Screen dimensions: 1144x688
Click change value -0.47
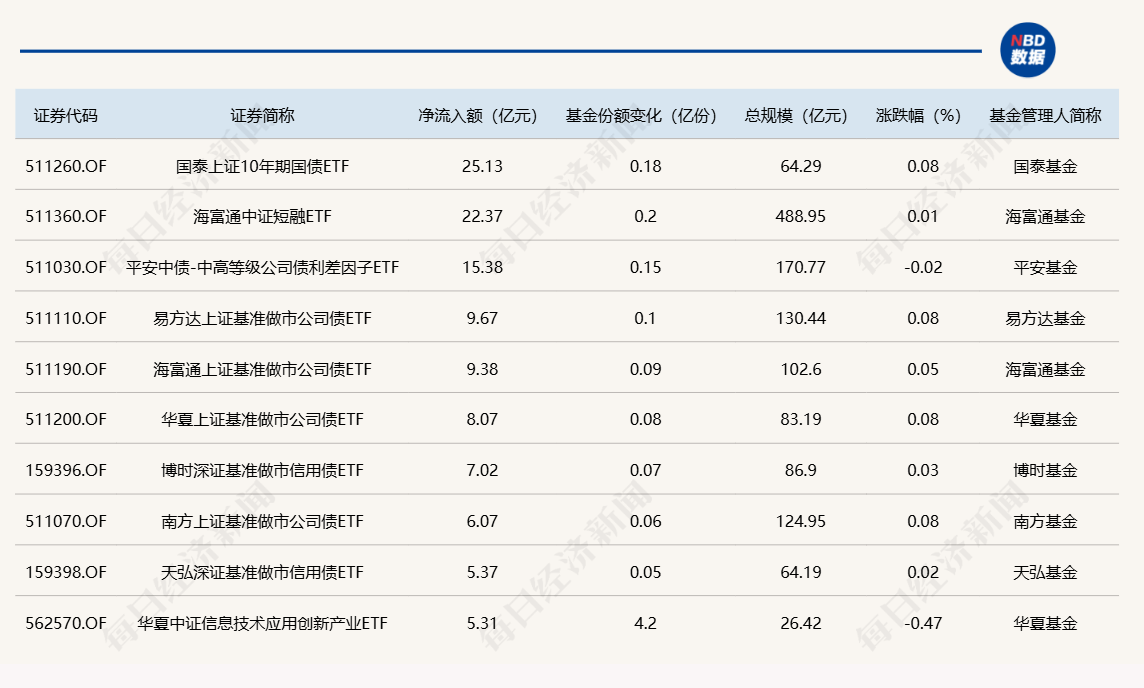[923, 624]
